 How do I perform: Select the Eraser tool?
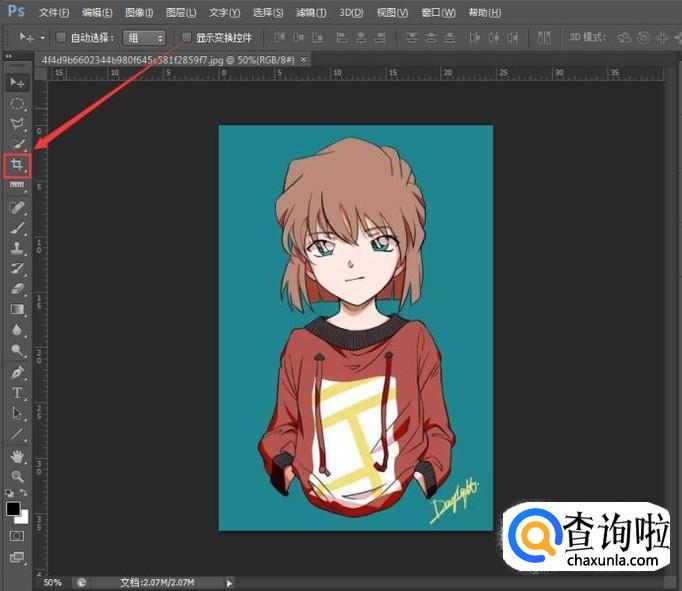17,289
